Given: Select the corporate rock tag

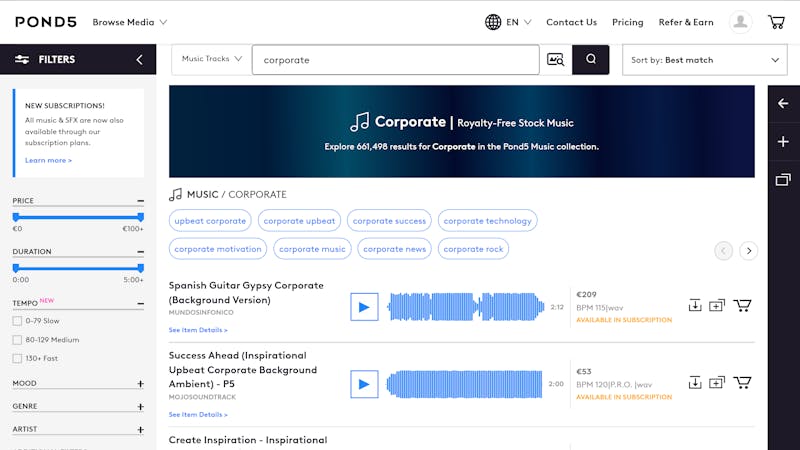Looking at the screenshot, I should pyautogui.click(x=473, y=249).
